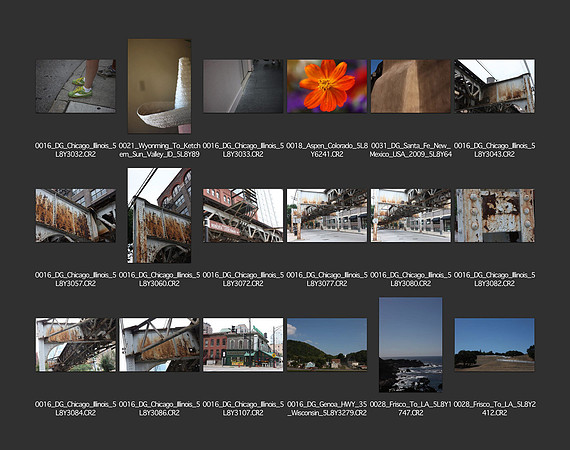The width and height of the screenshot is (570, 450).
Task: Select elevated track thumbnail SL8Y3072
Action: tap(243, 216)
